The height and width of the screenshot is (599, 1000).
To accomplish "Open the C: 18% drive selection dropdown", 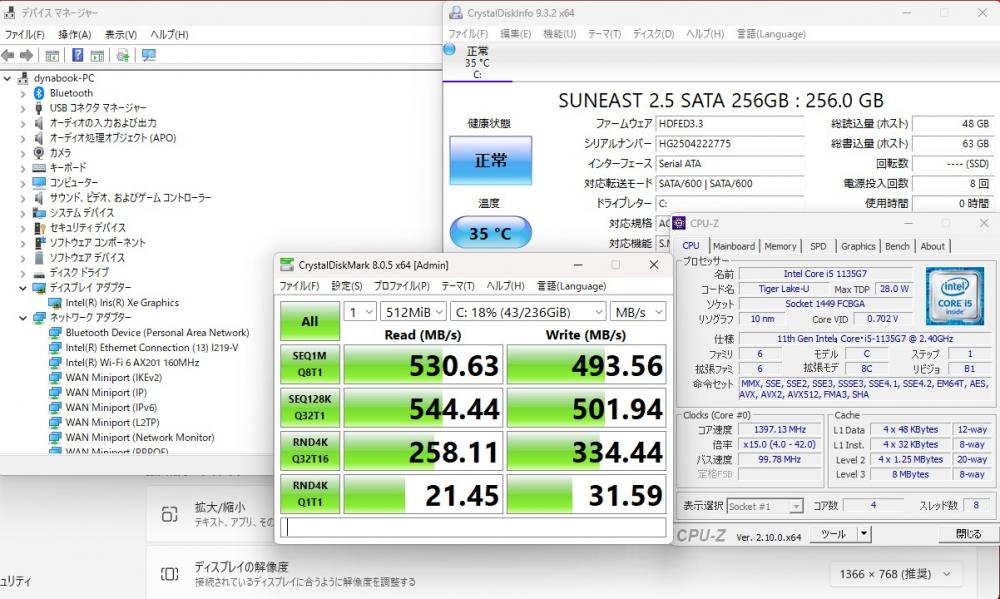I will pyautogui.click(x=528, y=312).
